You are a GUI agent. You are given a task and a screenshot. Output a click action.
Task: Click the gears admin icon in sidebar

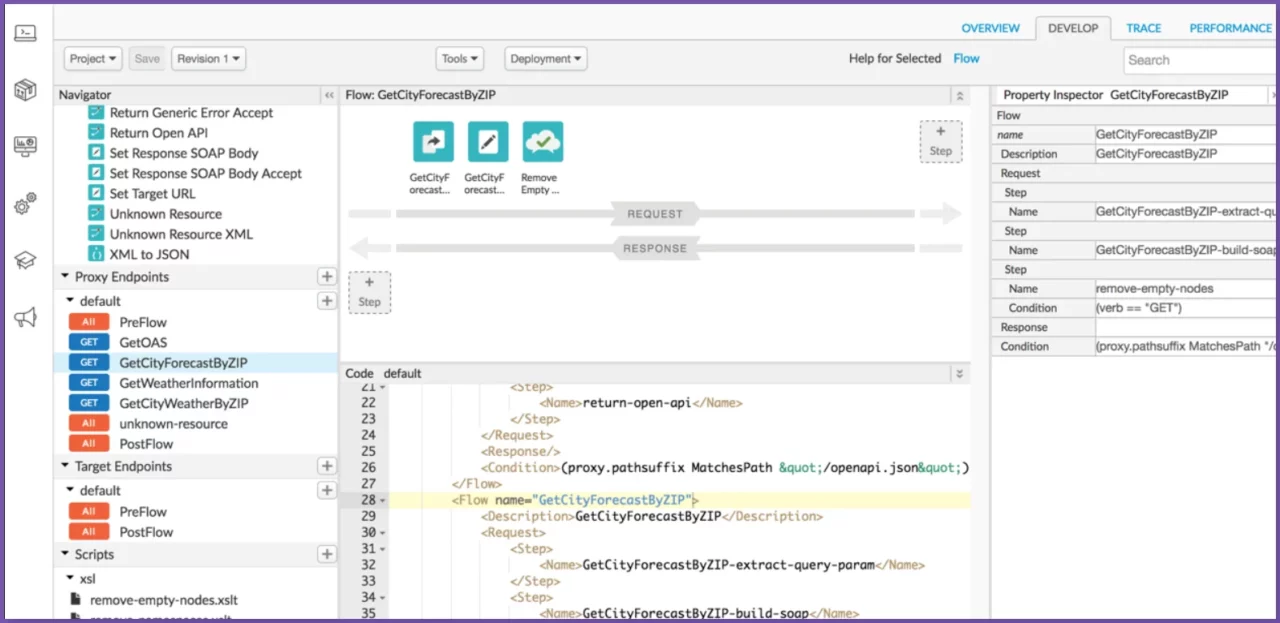coord(25,205)
